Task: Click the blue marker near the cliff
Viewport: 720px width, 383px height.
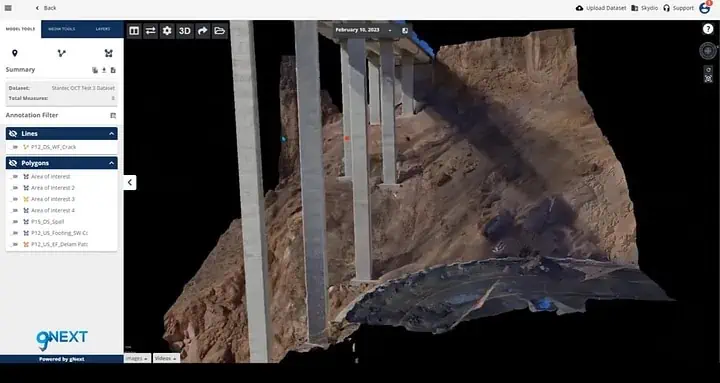Action: pos(284,138)
